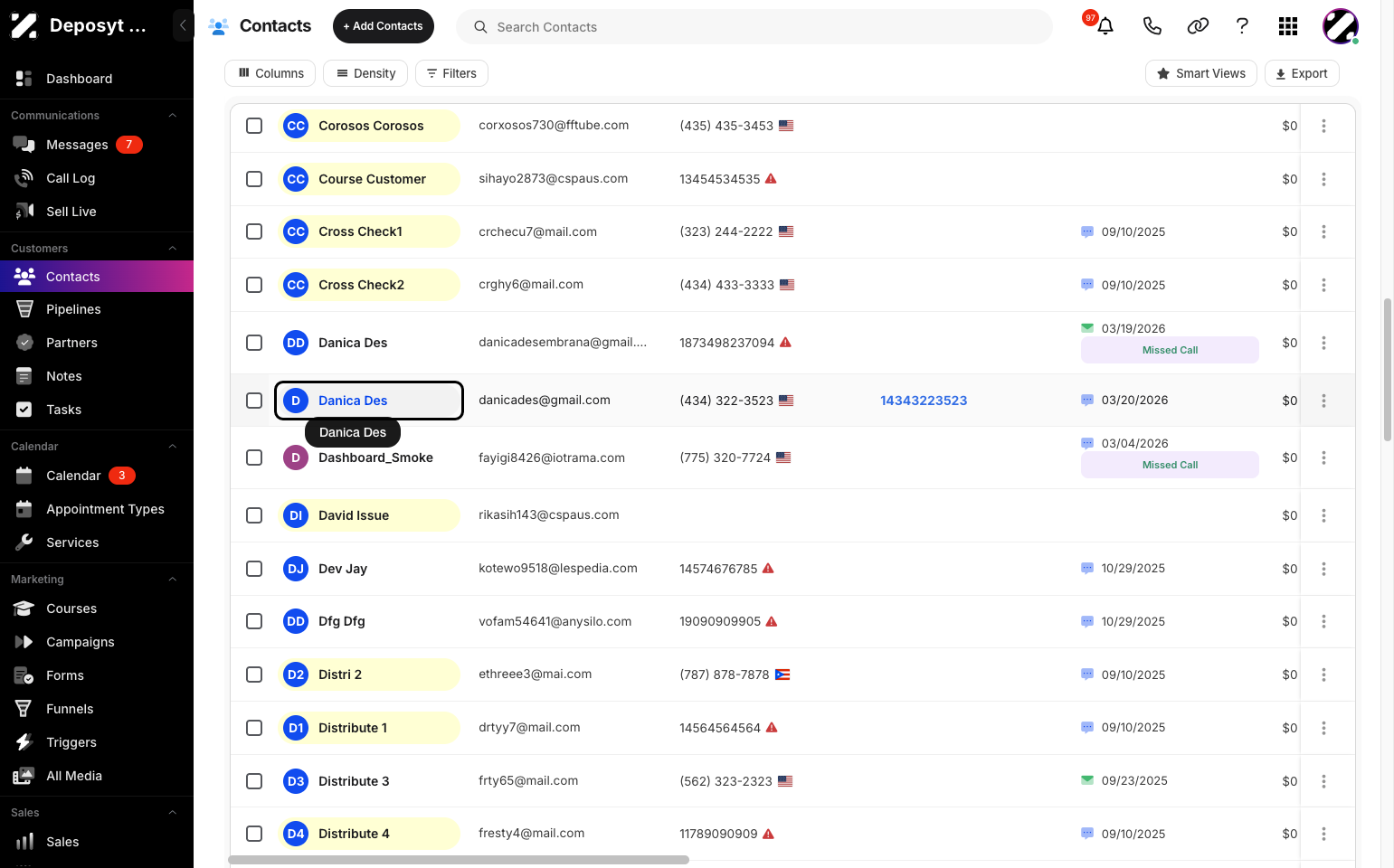Open row actions menu for Dev Jay

click(x=1323, y=569)
